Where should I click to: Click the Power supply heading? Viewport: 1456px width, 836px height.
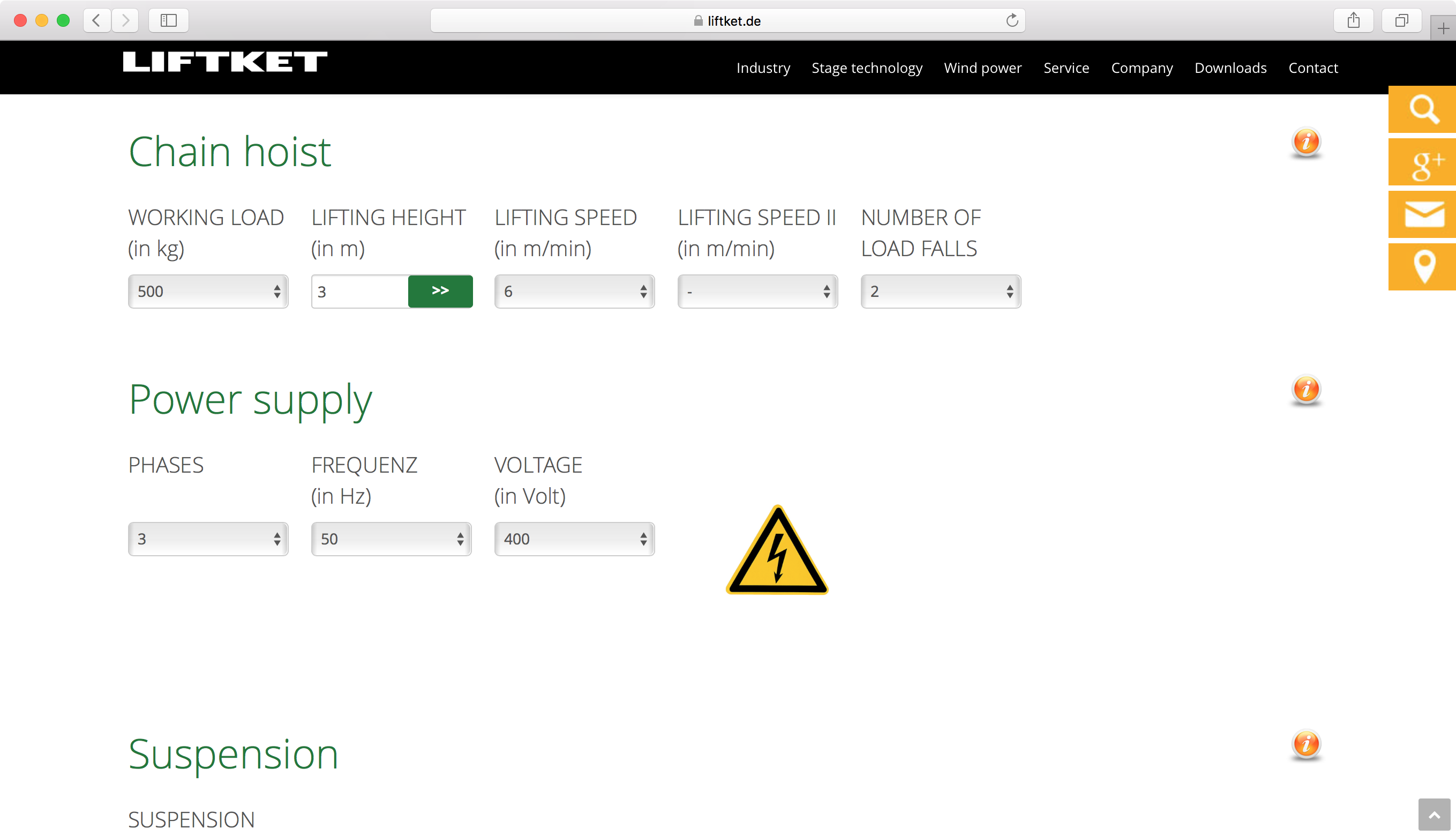pos(250,400)
